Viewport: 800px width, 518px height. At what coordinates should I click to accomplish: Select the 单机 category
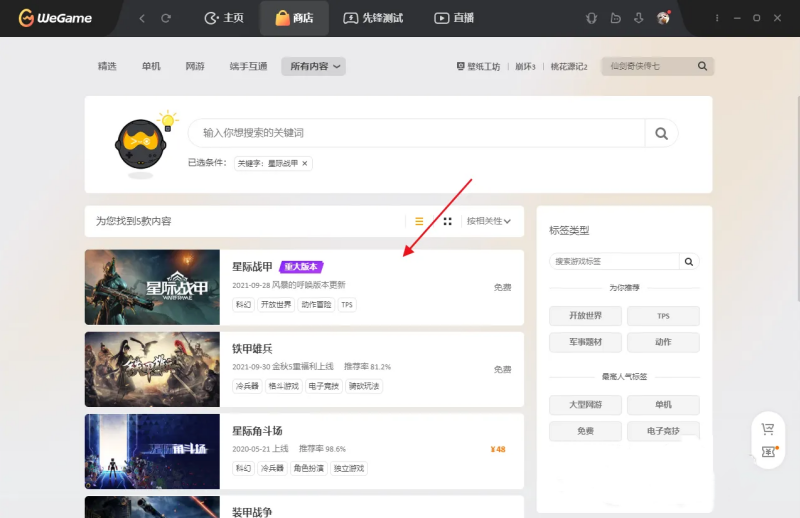151,66
